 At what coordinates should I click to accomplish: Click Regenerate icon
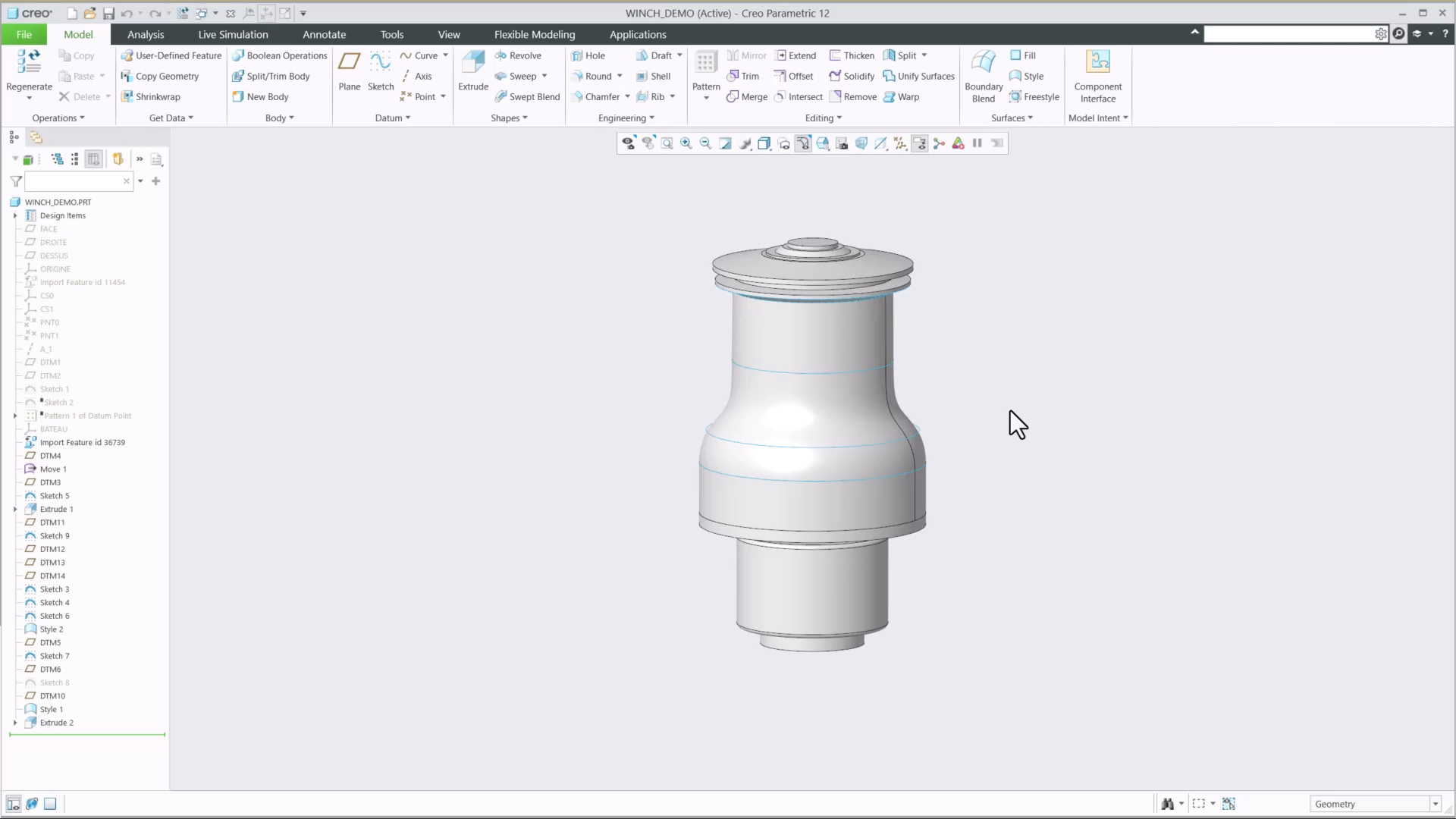pos(29,62)
